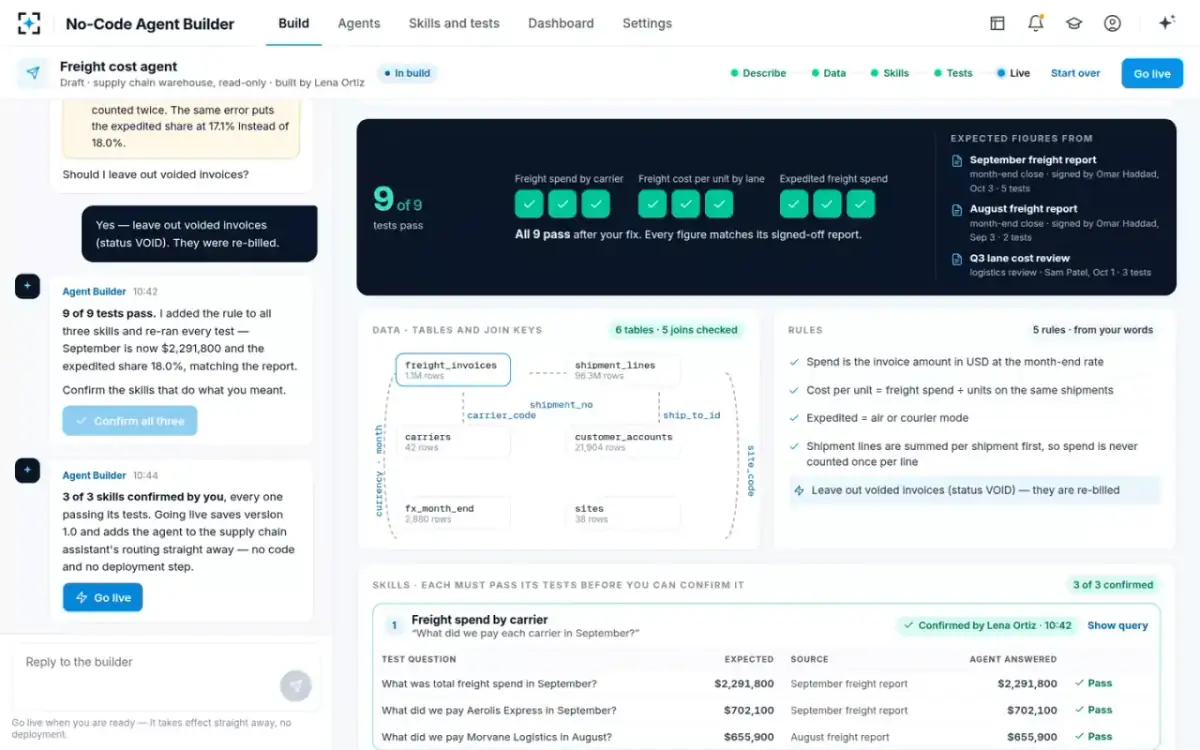This screenshot has height=750, width=1200.
Task: Click the In build status badge
Action: (x=408, y=73)
